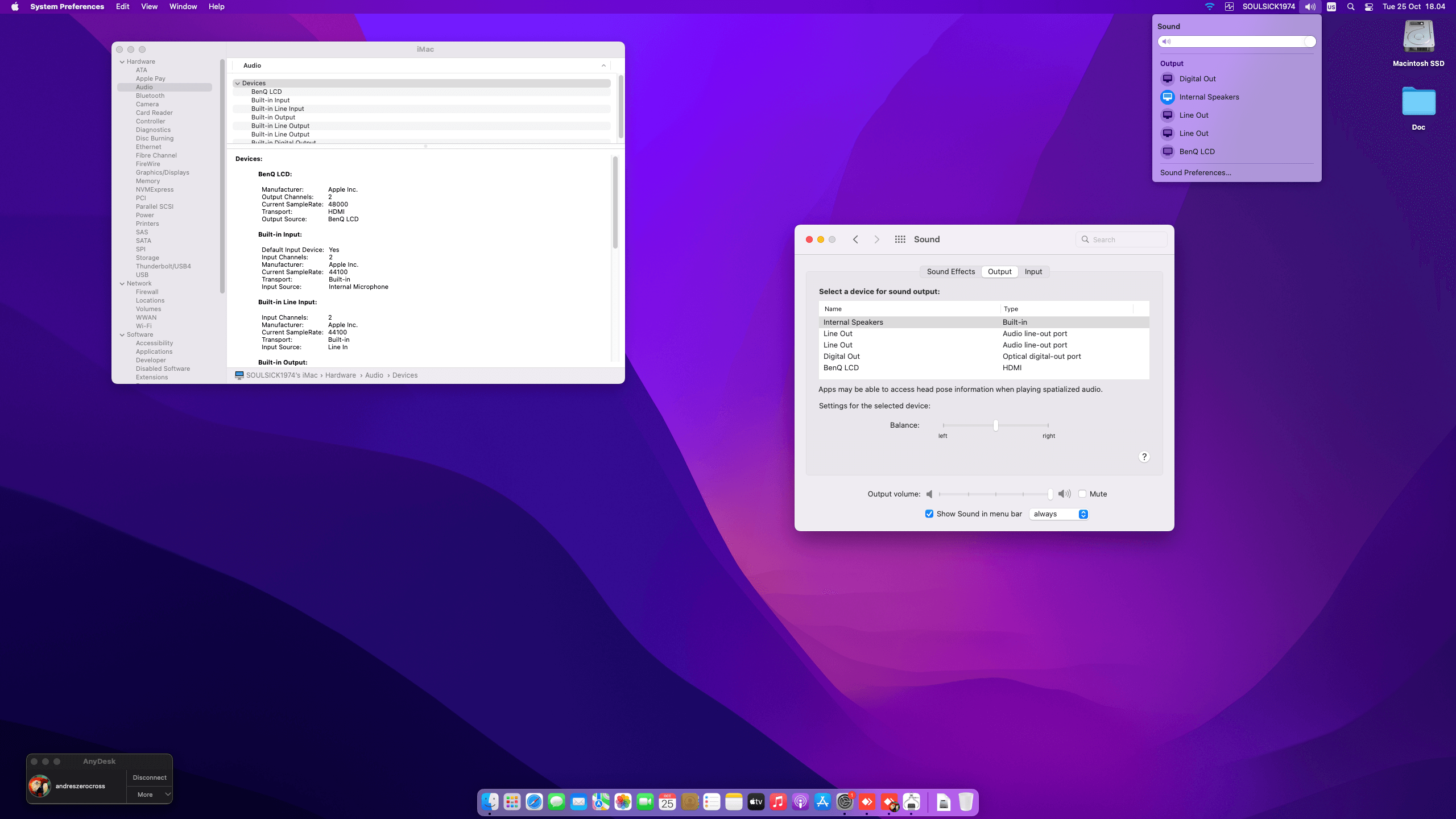The width and height of the screenshot is (1456, 819).
Task: Click the Search field in Sound window
Action: 1122,239
